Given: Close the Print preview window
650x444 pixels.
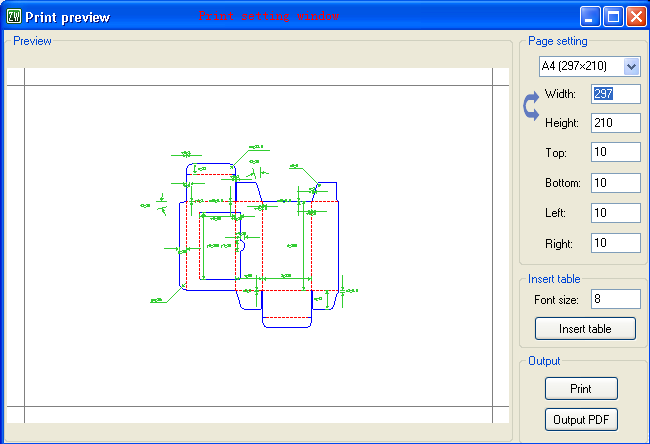Looking at the screenshot, I should [636, 17].
